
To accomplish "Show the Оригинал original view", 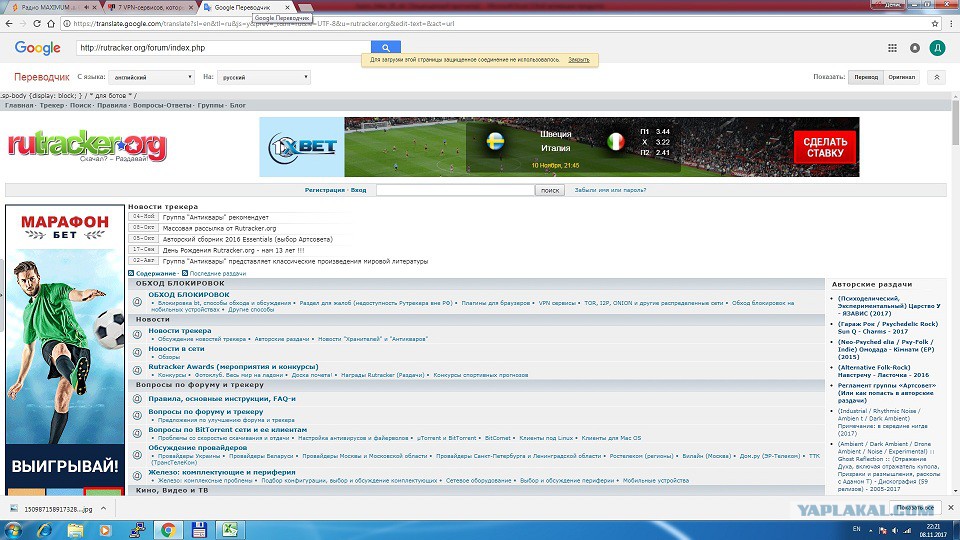I will tap(901, 77).
